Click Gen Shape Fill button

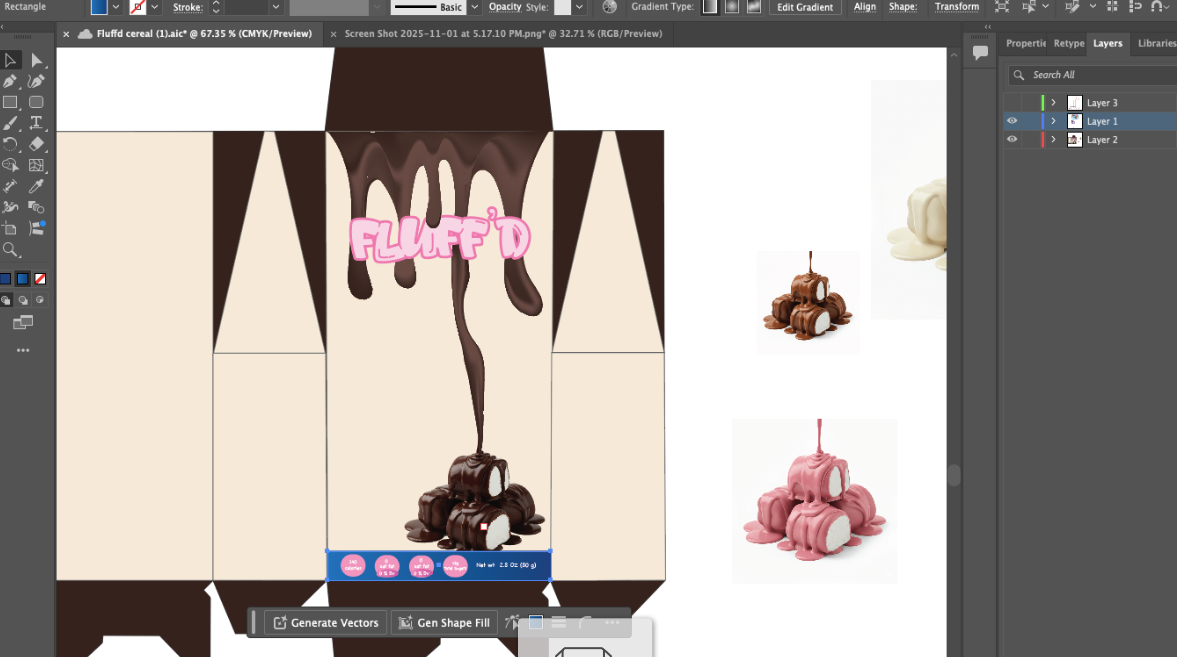click(444, 623)
